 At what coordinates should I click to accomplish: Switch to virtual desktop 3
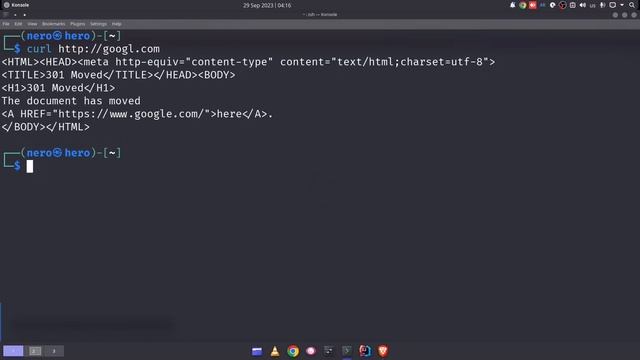(54, 351)
